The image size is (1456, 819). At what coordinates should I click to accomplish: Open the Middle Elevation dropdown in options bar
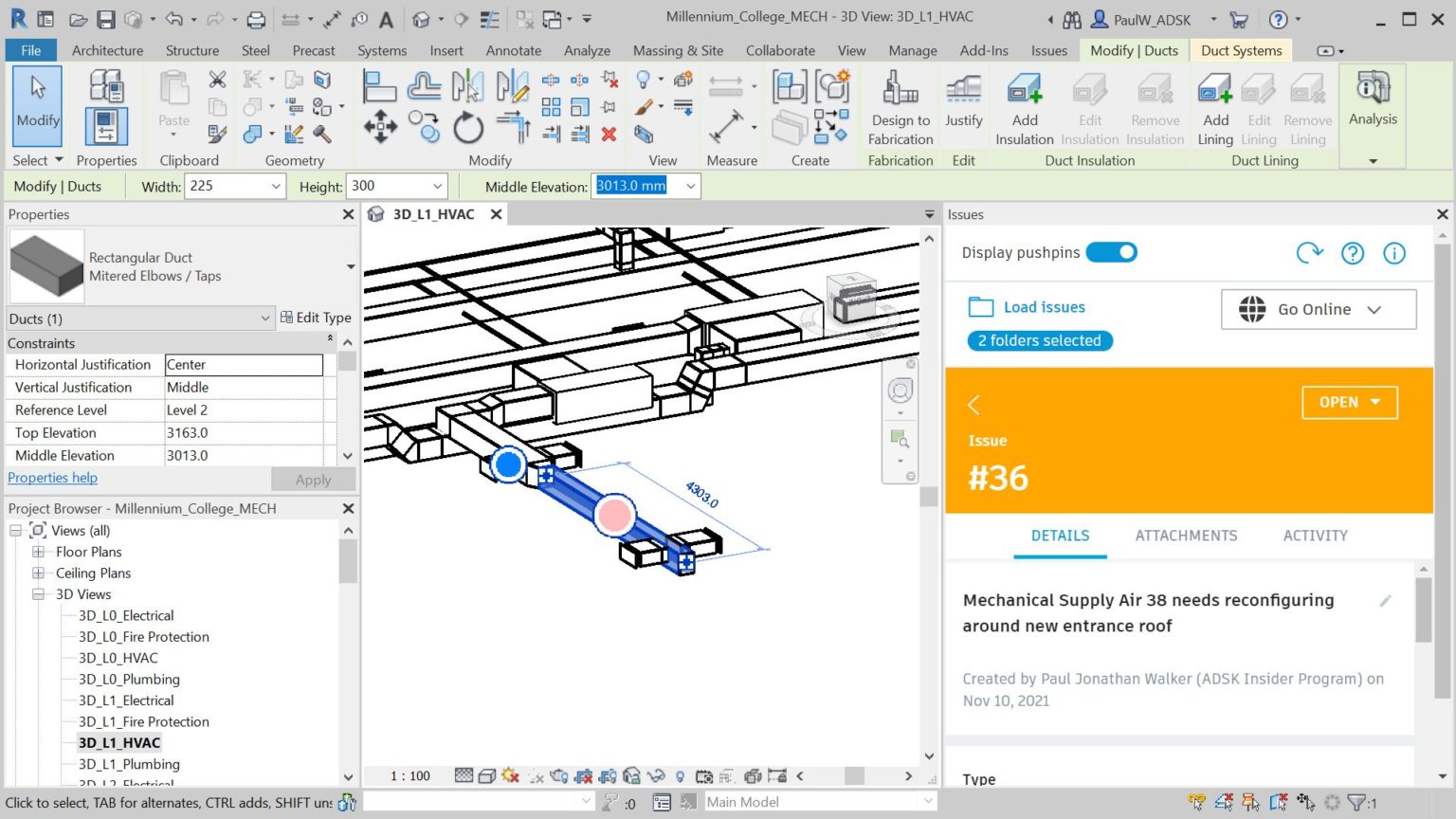[x=689, y=186]
